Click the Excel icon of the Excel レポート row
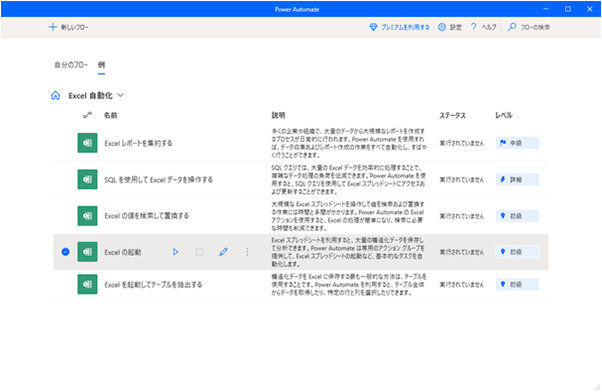Image resolution: width=602 pixels, height=392 pixels. click(x=88, y=143)
